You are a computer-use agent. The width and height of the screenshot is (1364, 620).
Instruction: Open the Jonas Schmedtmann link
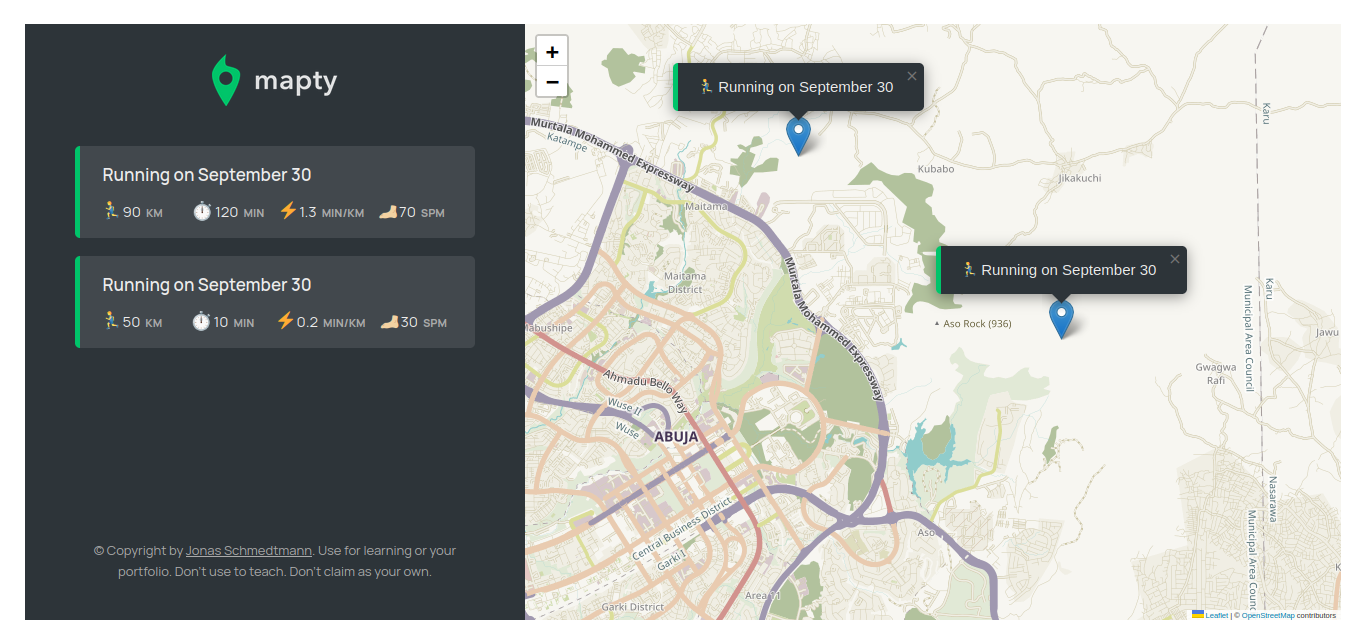(249, 551)
